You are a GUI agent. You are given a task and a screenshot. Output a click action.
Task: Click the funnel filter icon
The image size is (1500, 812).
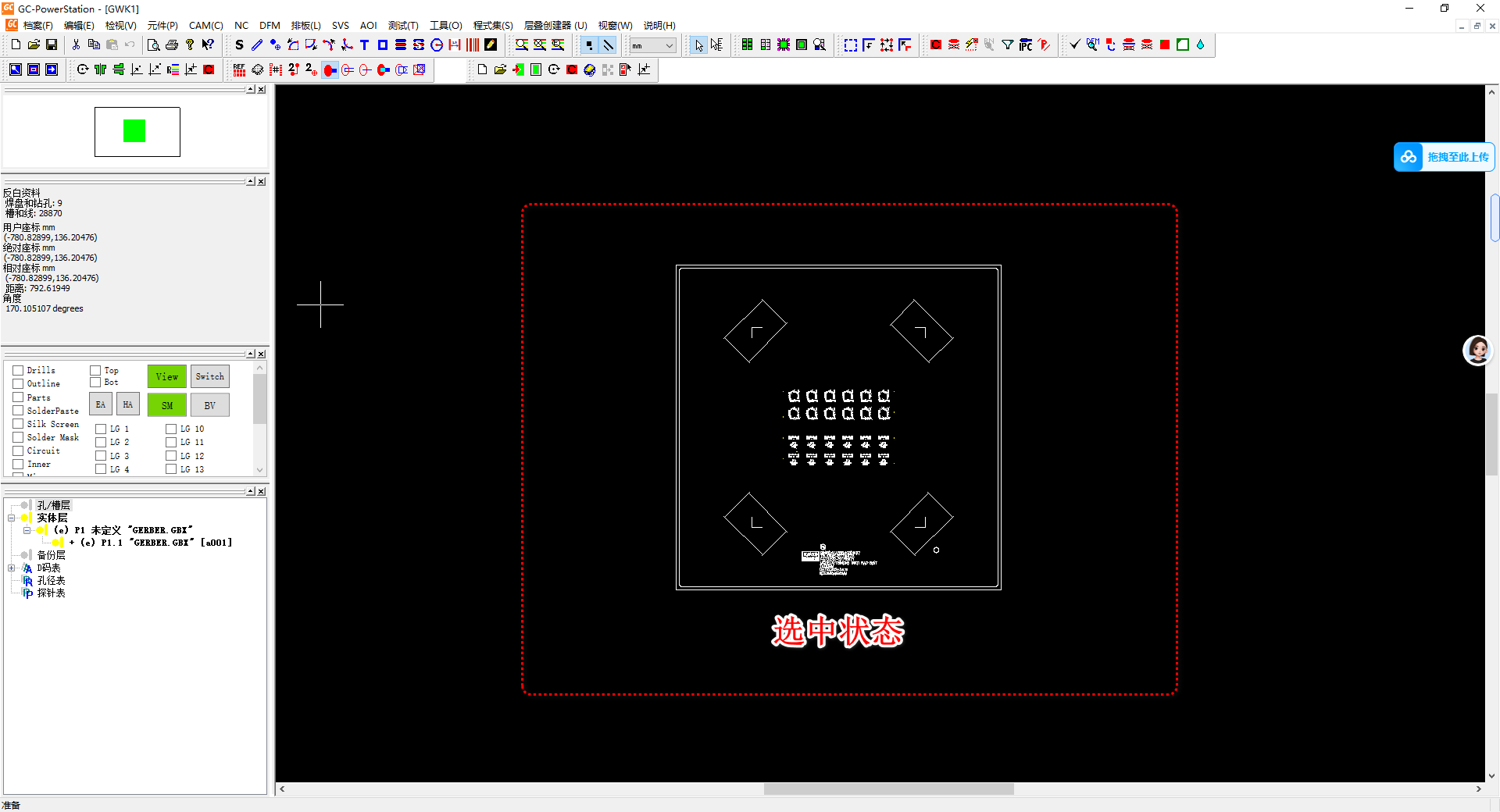tap(1008, 45)
